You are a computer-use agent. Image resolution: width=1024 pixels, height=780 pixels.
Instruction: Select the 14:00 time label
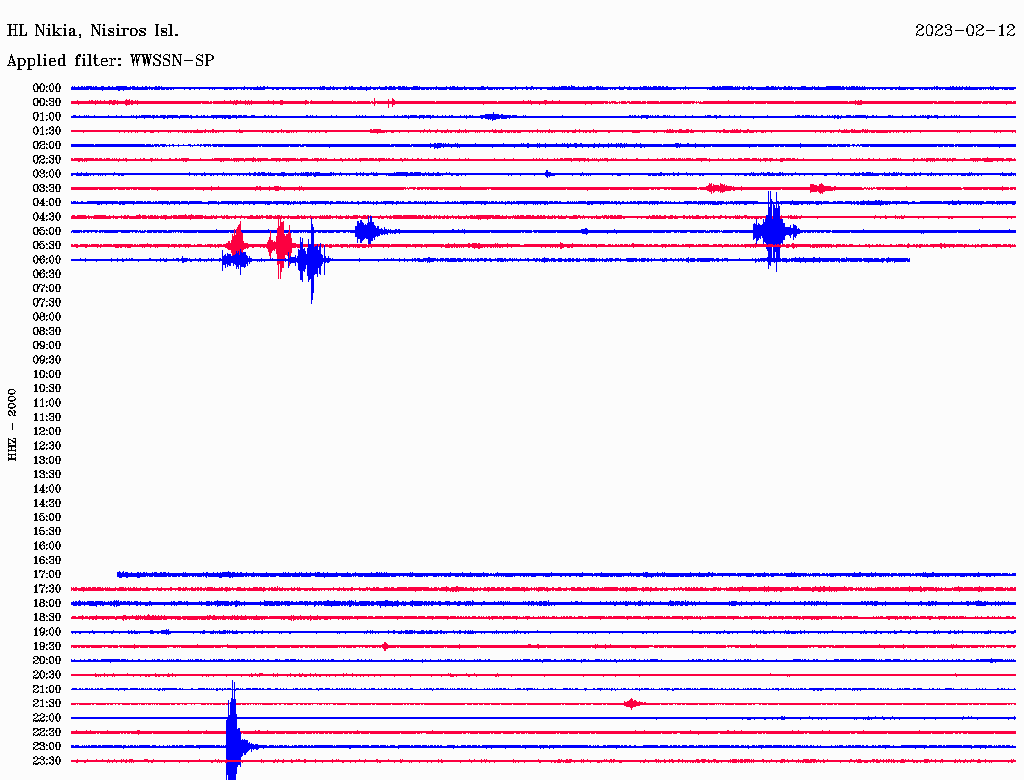click(x=47, y=489)
